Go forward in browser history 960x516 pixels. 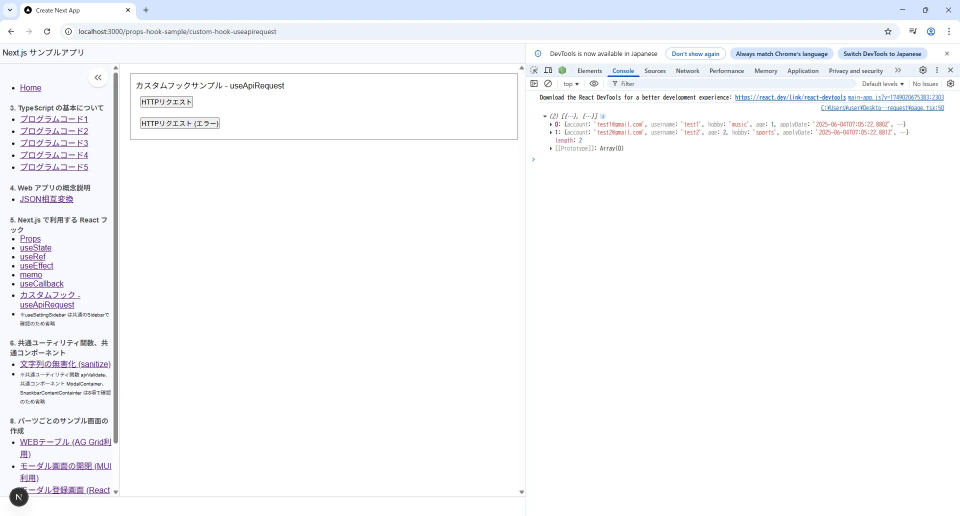tap(29, 31)
